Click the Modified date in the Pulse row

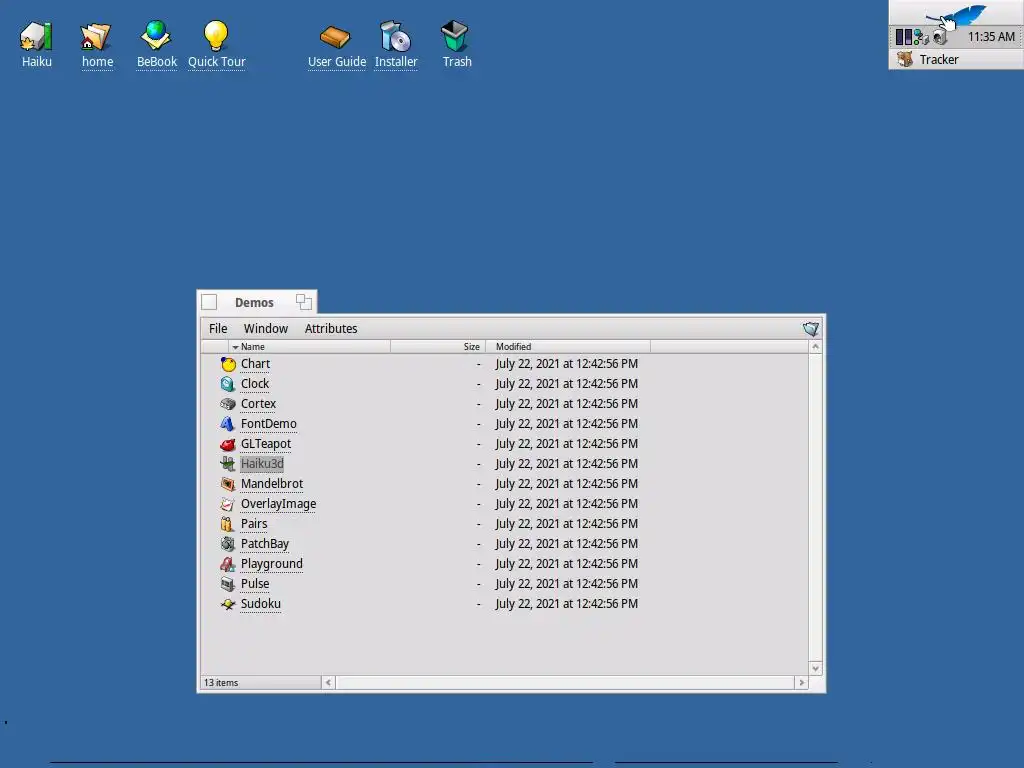pos(567,584)
